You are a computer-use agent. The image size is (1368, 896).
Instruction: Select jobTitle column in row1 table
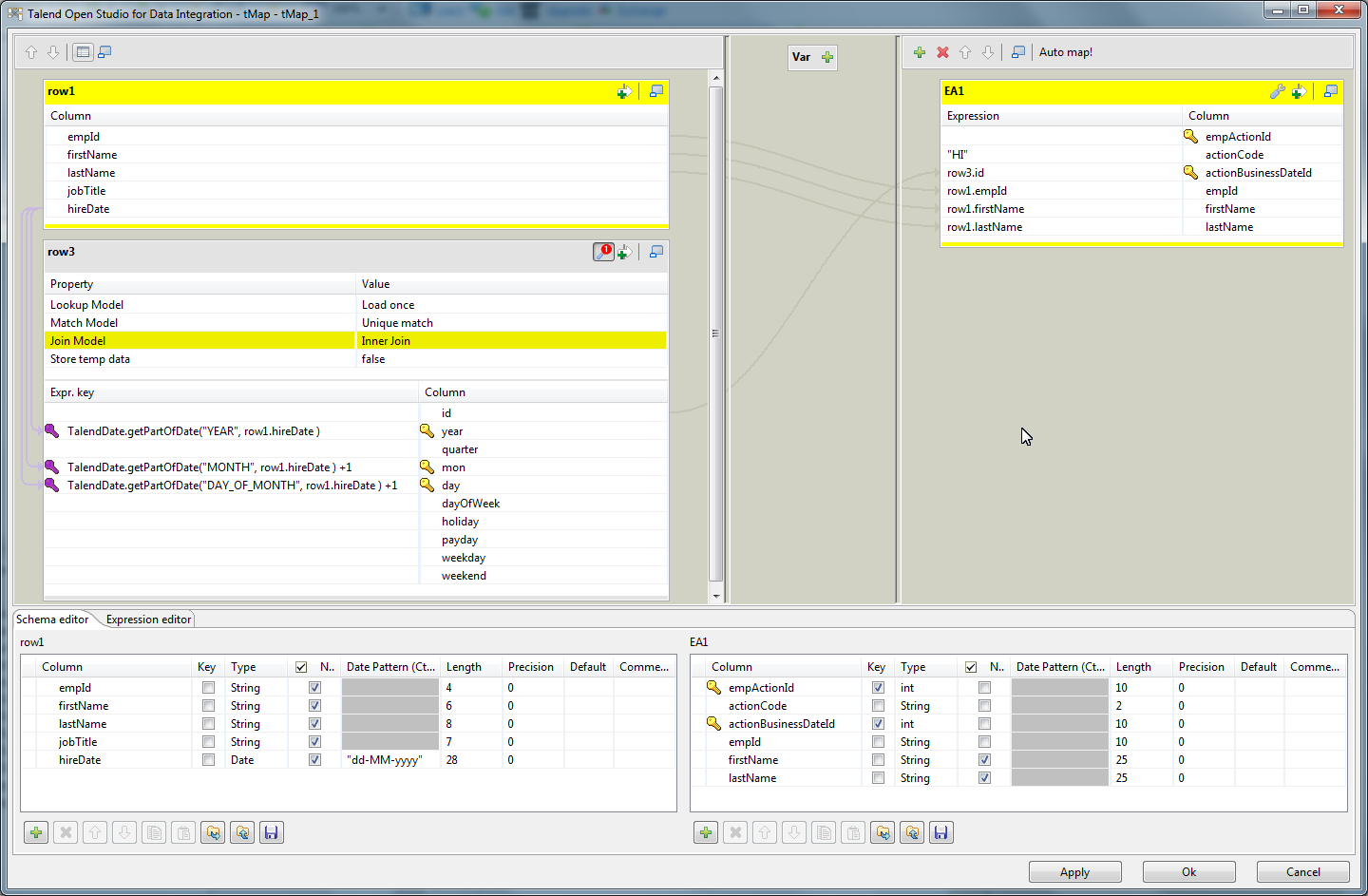click(x=357, y=191)
